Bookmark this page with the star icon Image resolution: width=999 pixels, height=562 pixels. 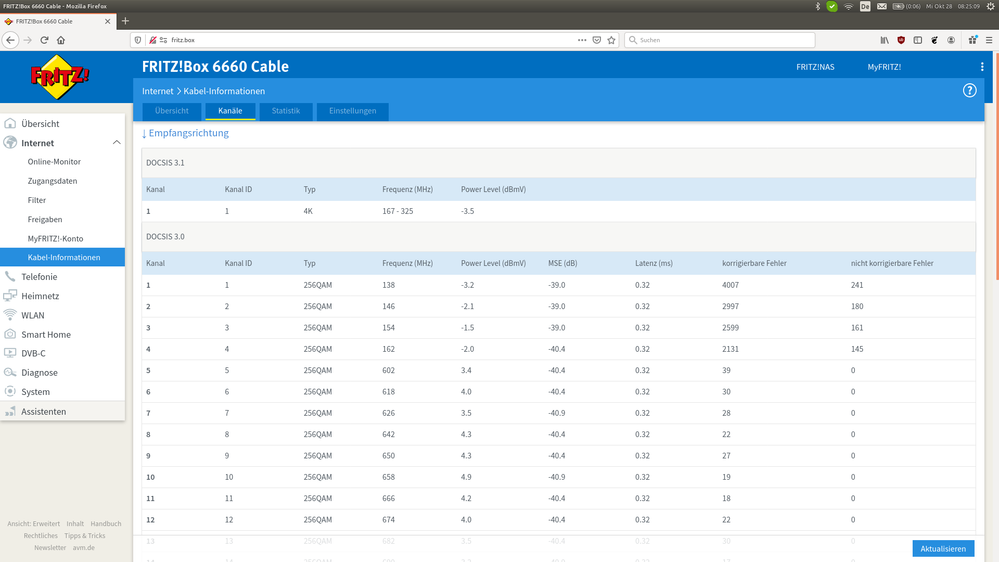[611, 40]
